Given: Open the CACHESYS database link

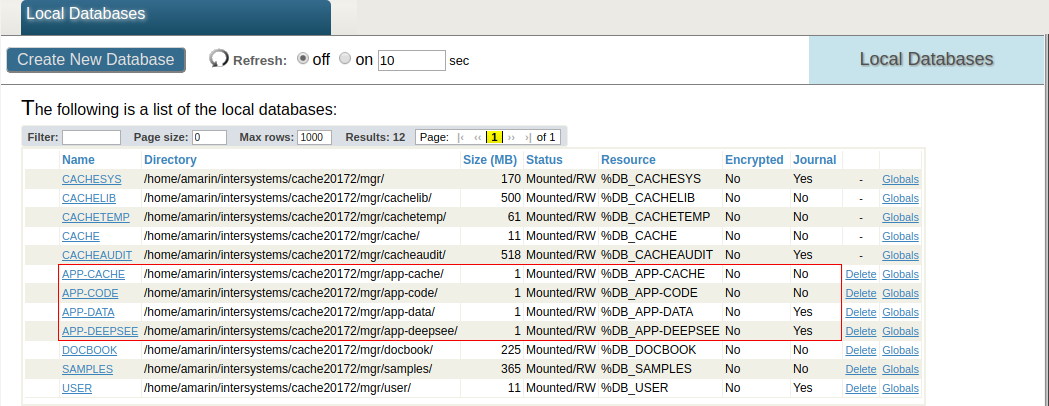Looking at the screenshot, I should [91, 180].
